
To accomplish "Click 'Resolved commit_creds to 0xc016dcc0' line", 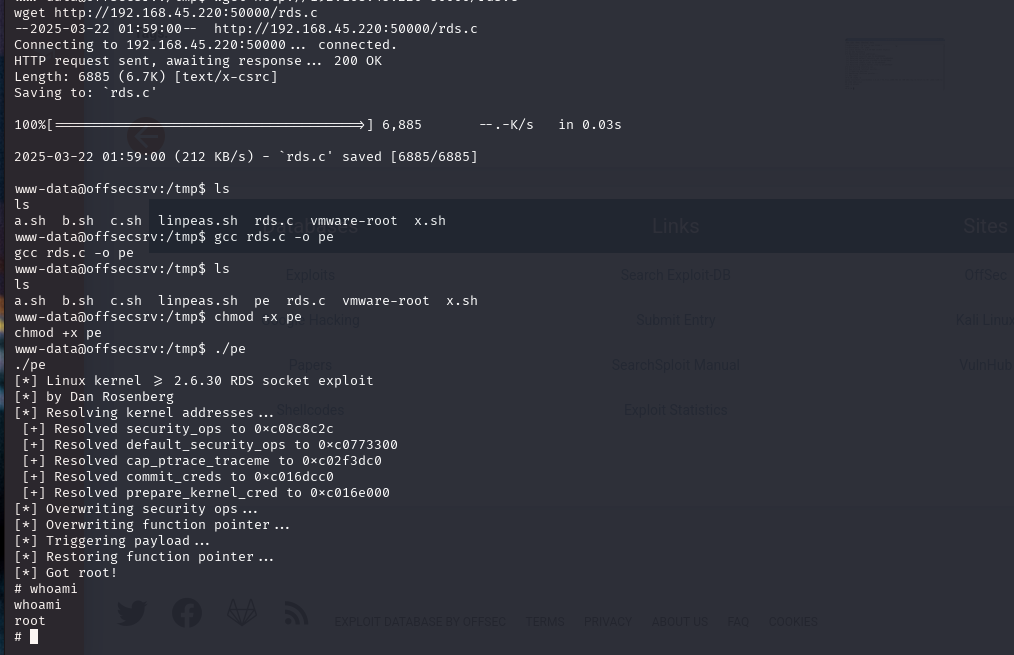I will (x=178, y=477).
